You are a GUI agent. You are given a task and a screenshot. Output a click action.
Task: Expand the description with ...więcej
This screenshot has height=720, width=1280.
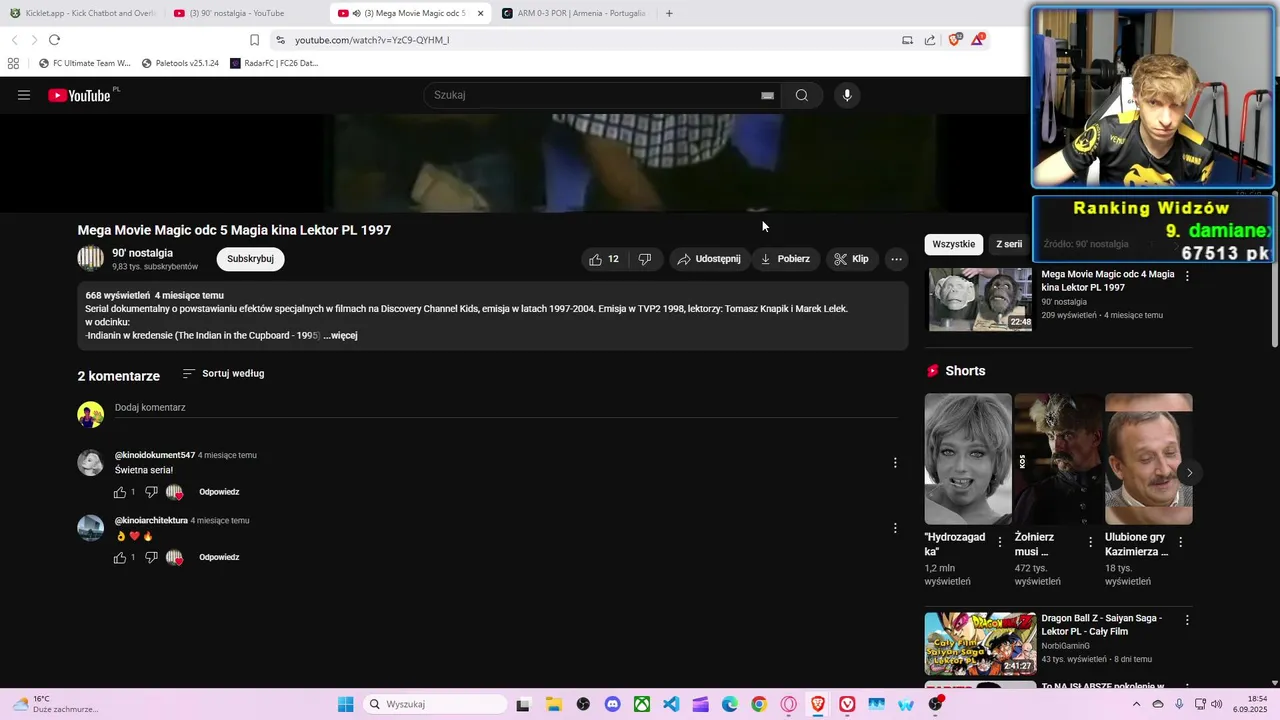click(x=340, y=336)
